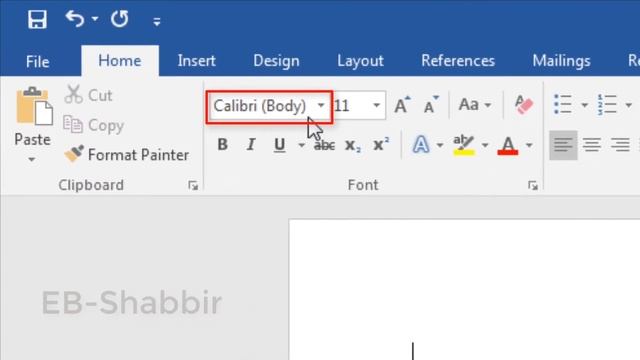Apply yellow text highlight color
Screen dimensions: 640x360
(x=464, y=145)
